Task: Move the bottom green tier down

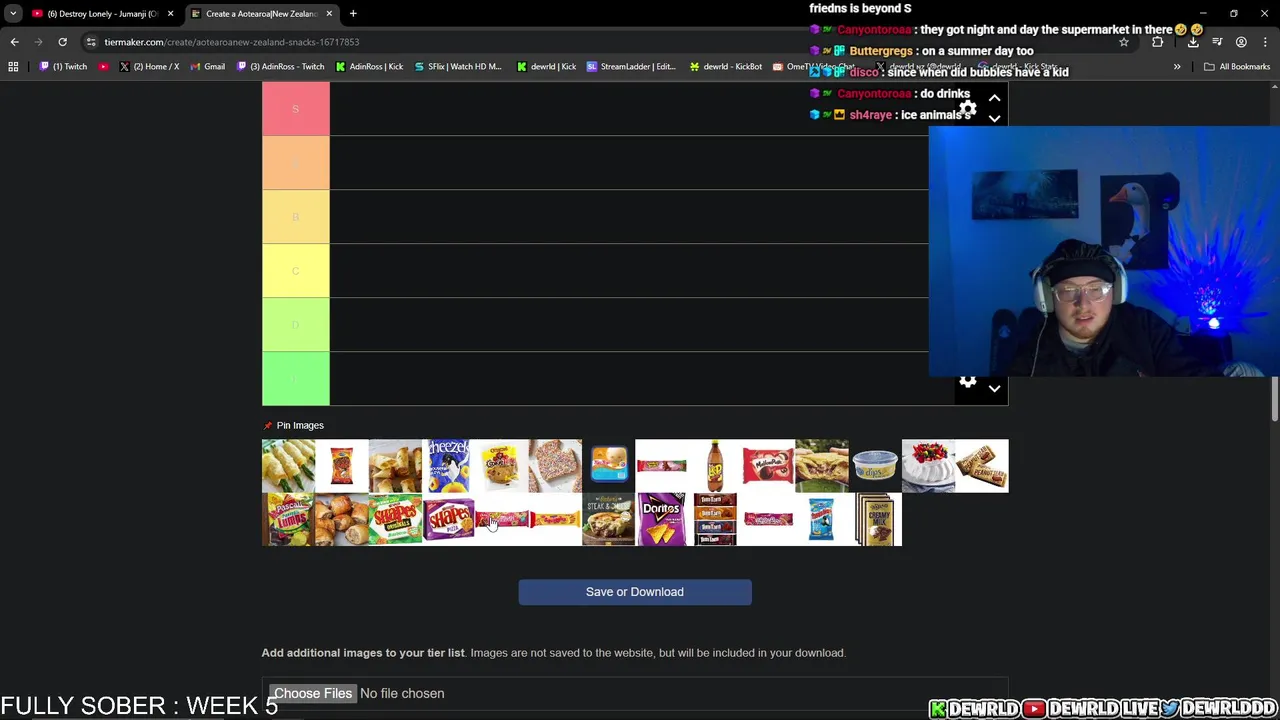Action: click(994, 389)
